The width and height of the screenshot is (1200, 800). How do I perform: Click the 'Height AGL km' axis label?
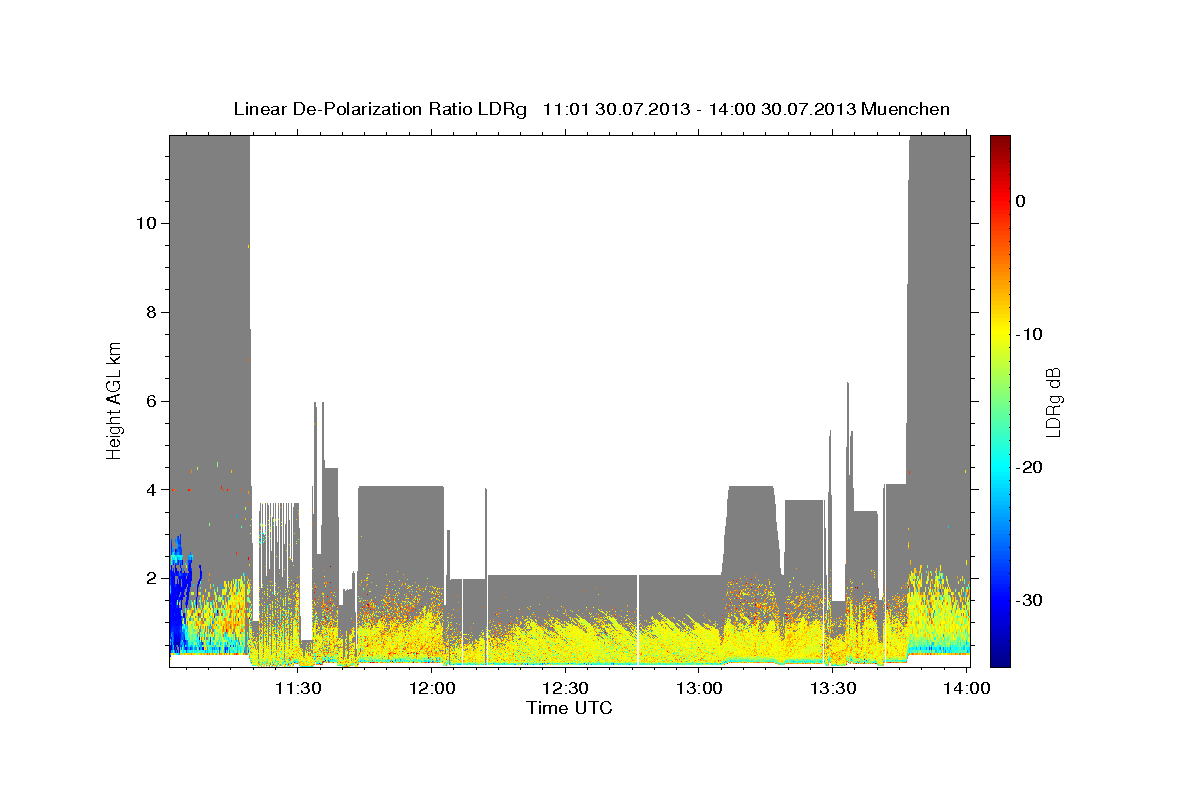(x=114, y=400)
